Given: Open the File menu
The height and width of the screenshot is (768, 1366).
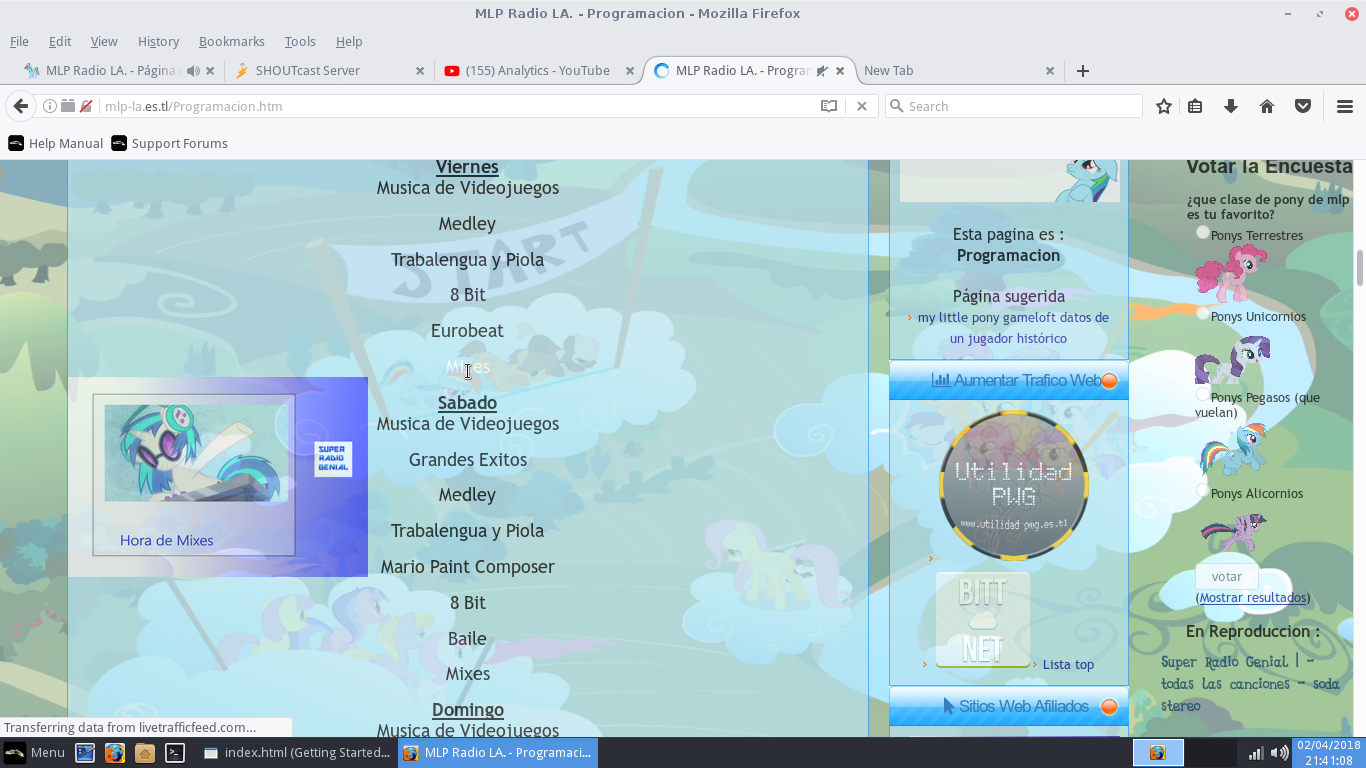Looking at the screenshot, I should pos(19,41).
